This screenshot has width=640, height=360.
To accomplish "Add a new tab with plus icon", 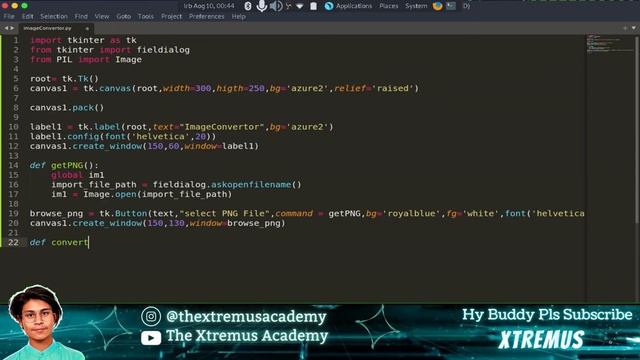I will (624, 28).
